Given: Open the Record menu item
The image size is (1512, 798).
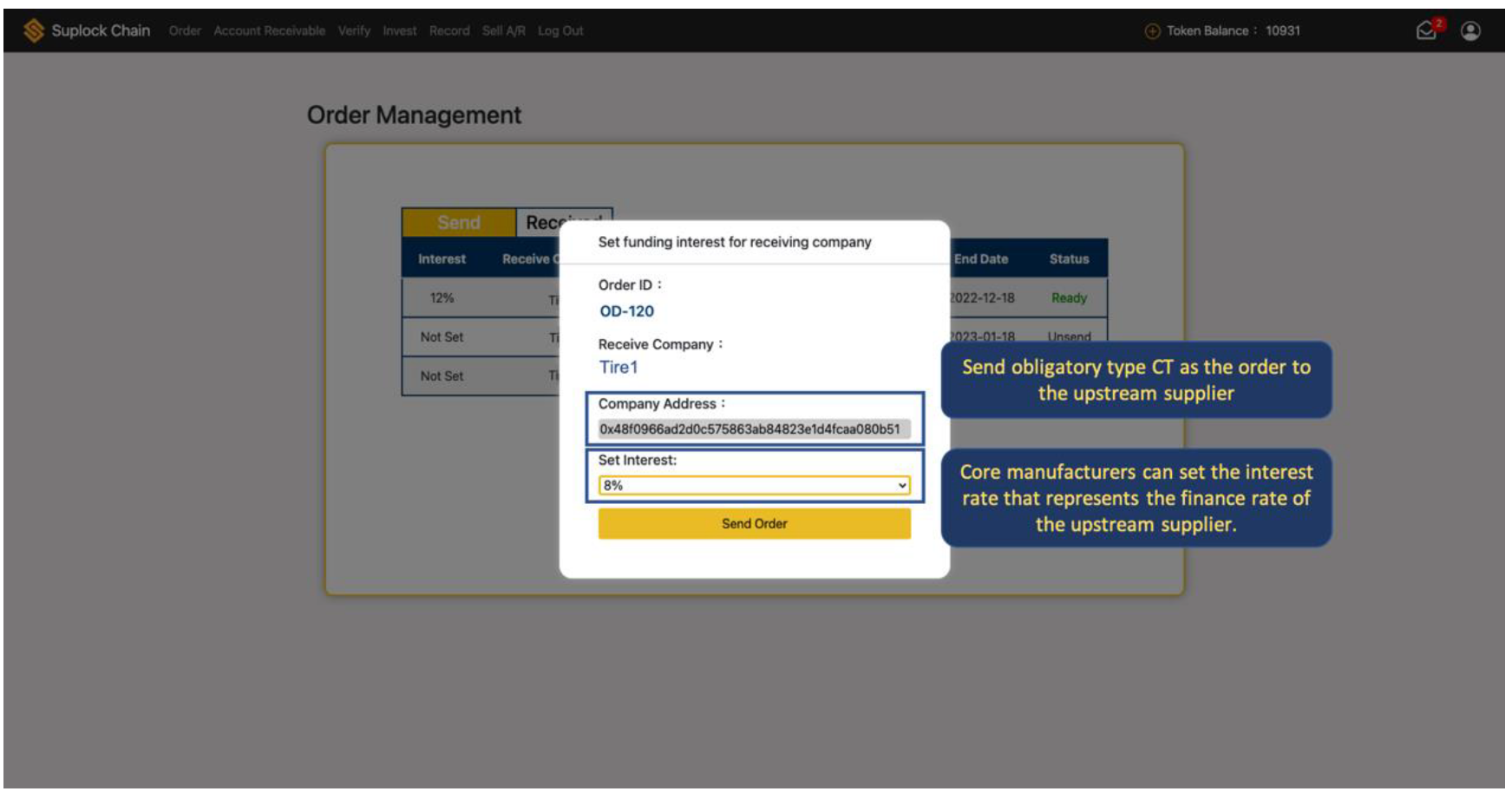Looking at the screenshot, I should click(449, 31).
